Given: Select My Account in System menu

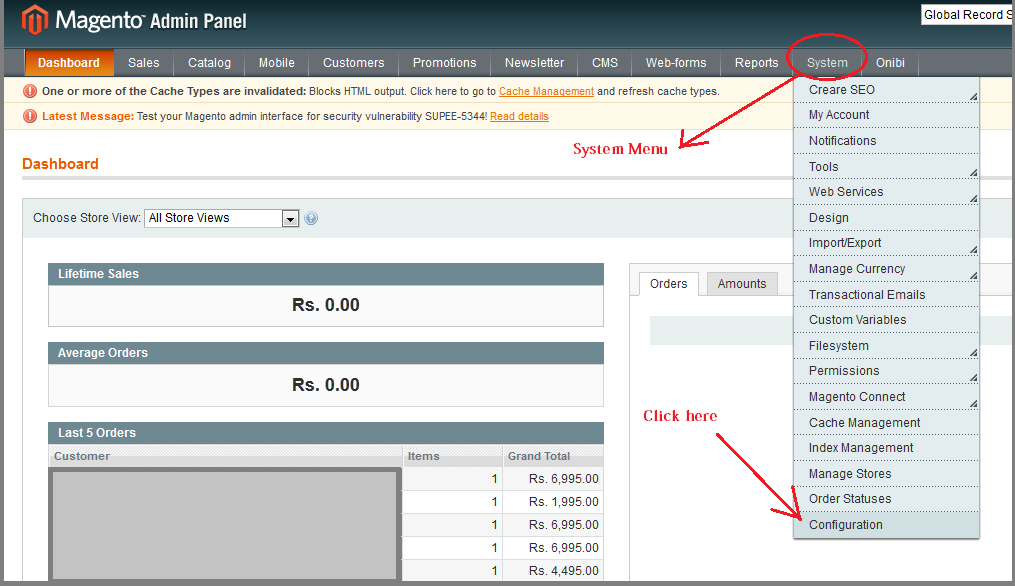Looking at the screenshot, I should tap(886, 115).
